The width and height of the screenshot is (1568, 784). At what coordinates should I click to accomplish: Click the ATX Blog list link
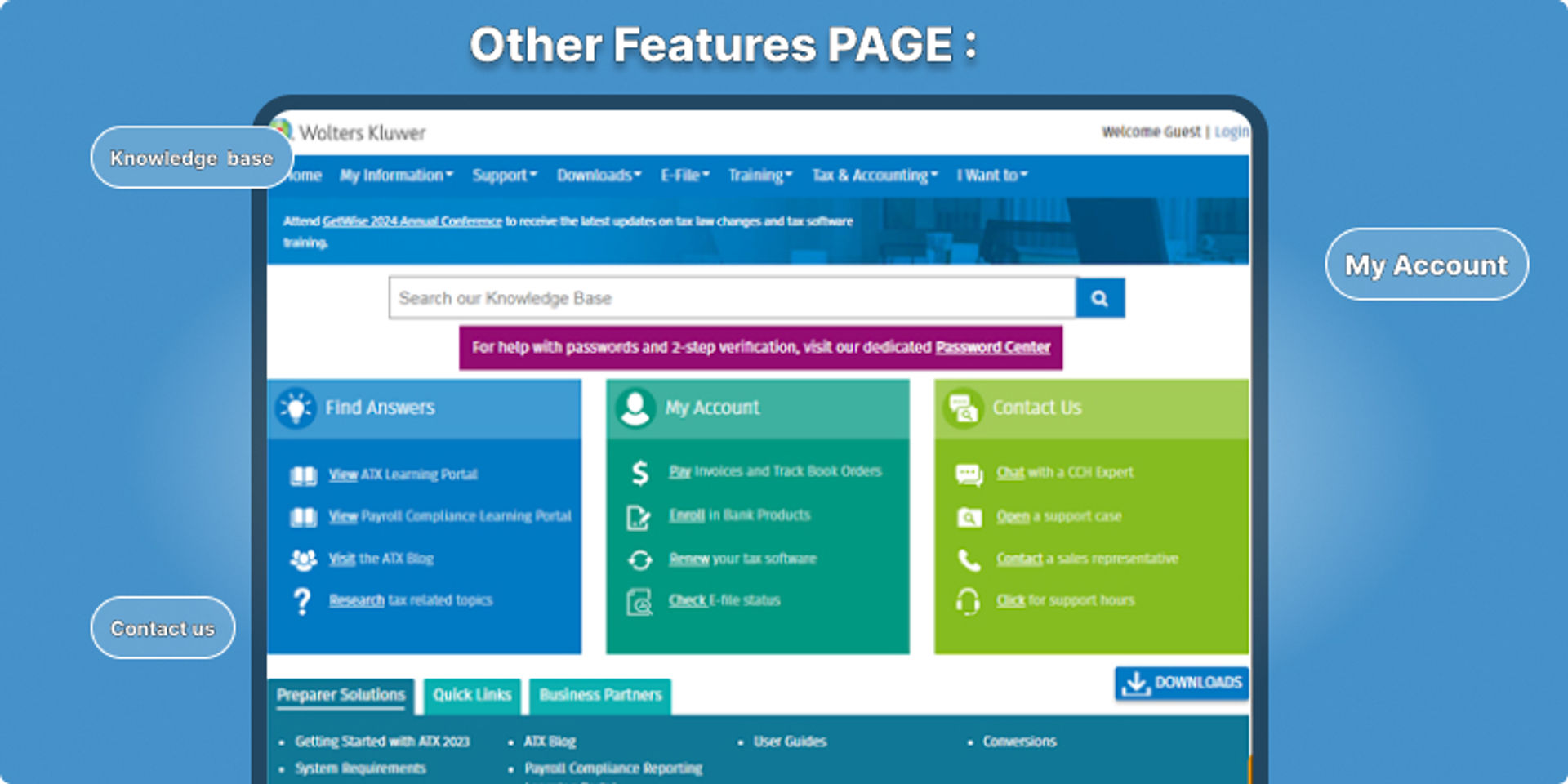coord(550,742)
